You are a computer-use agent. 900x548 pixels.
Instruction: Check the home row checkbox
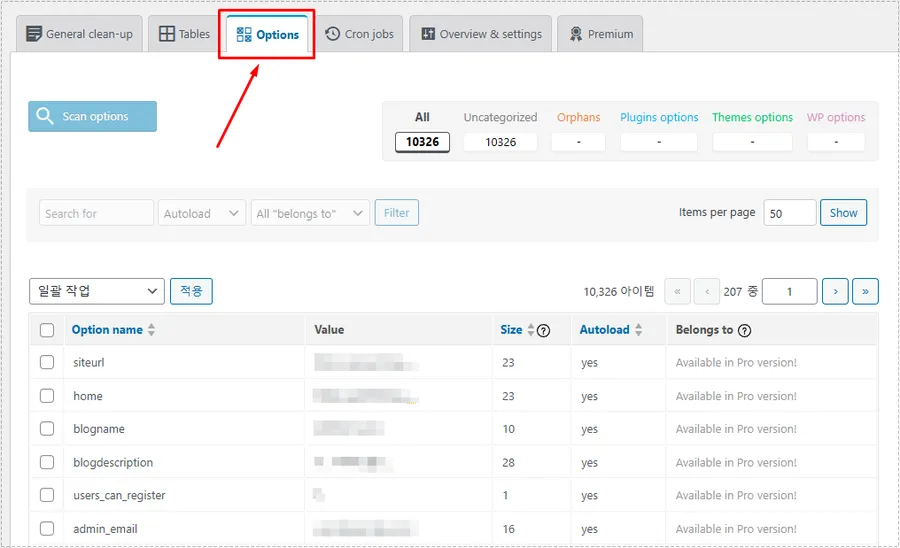pos(47,396)
